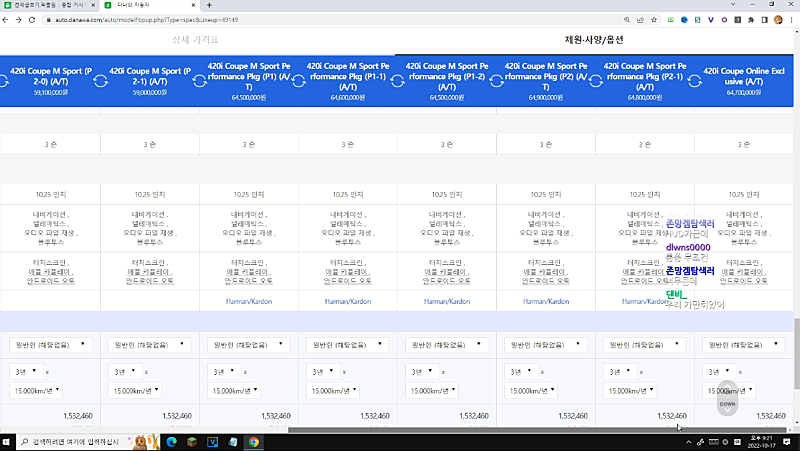
Task: Click the share page icon in address bar
Action: click(x=640, y=20)
